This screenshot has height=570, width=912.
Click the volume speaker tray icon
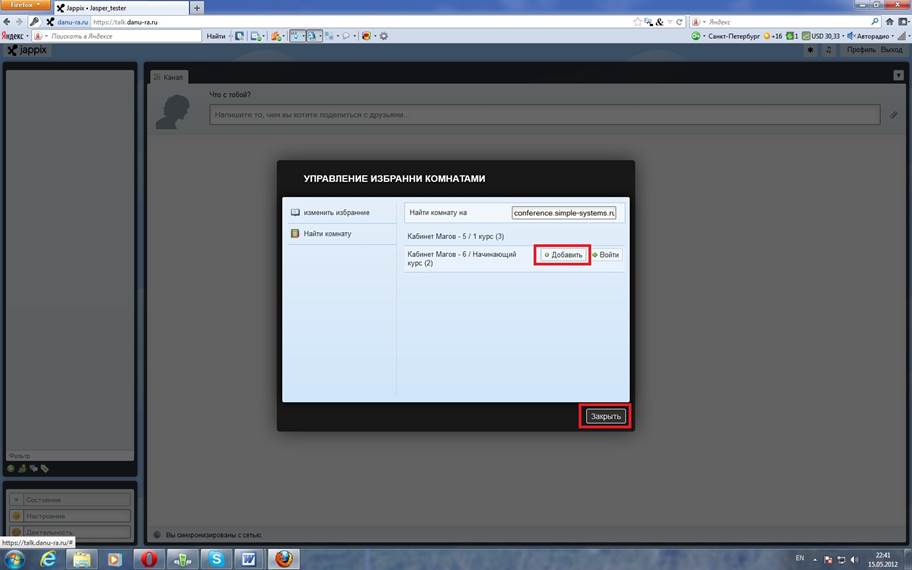854,560
